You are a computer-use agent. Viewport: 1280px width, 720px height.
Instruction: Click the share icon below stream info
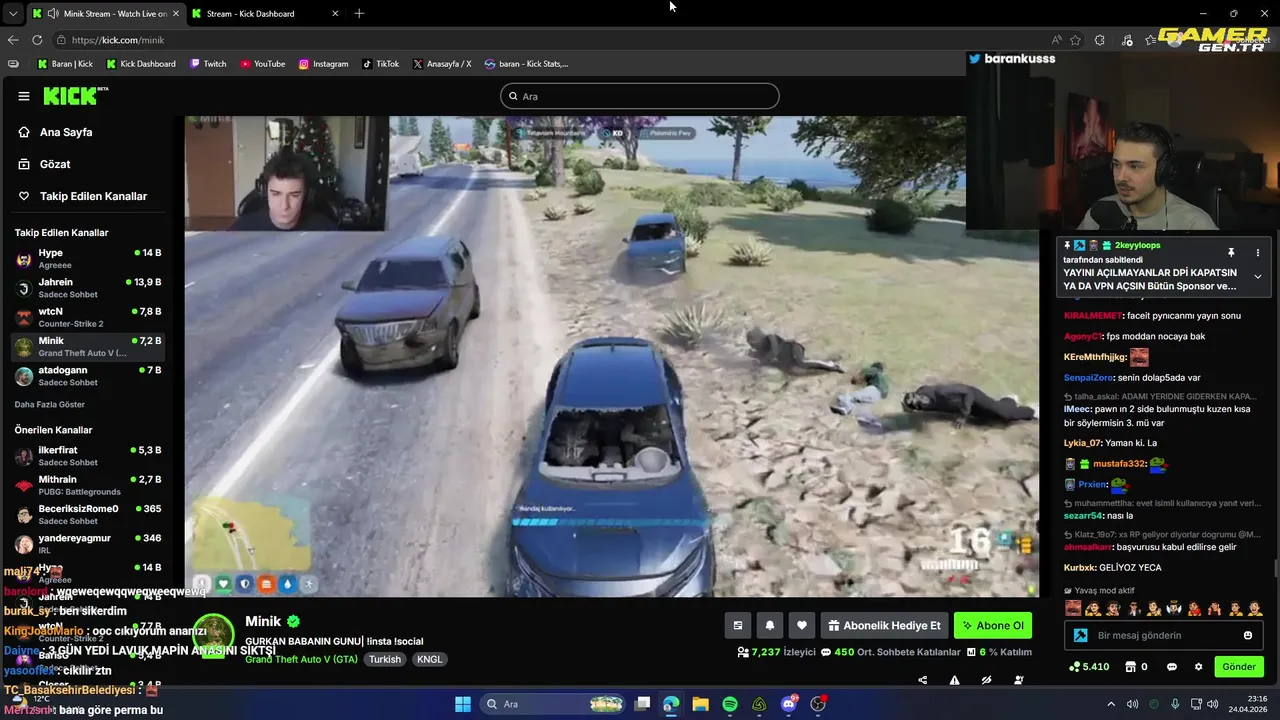pos(922,680)
